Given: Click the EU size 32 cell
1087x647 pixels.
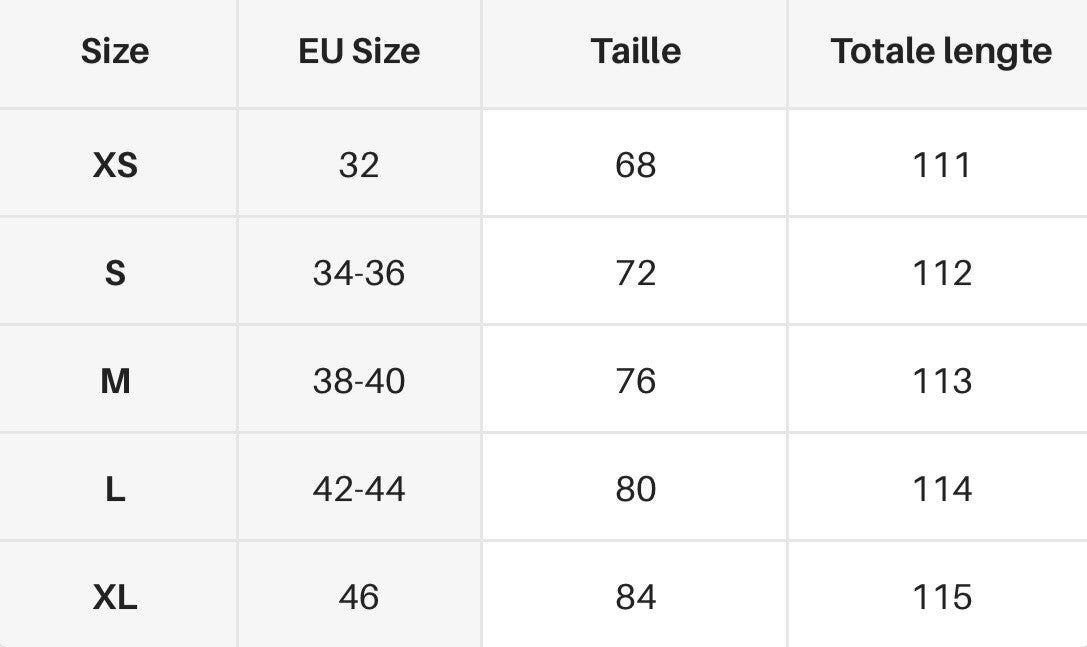Looking at the screenshot, I should (359, 164).
